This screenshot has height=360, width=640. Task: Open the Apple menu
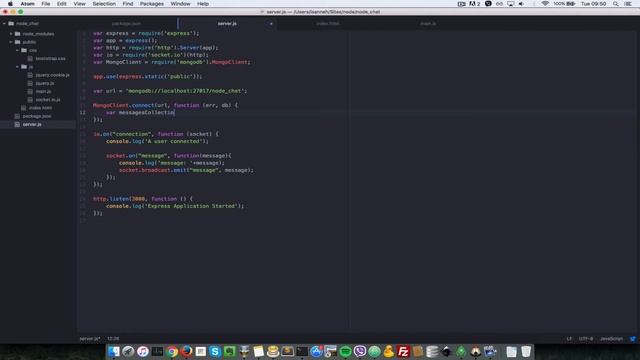[x=10, y=4]
